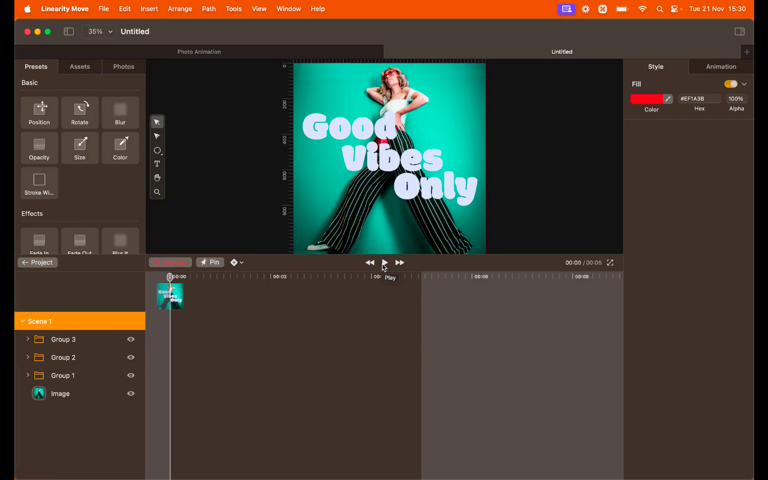
Task: Expand the Group 2 folder
Action: click(27, 357)
